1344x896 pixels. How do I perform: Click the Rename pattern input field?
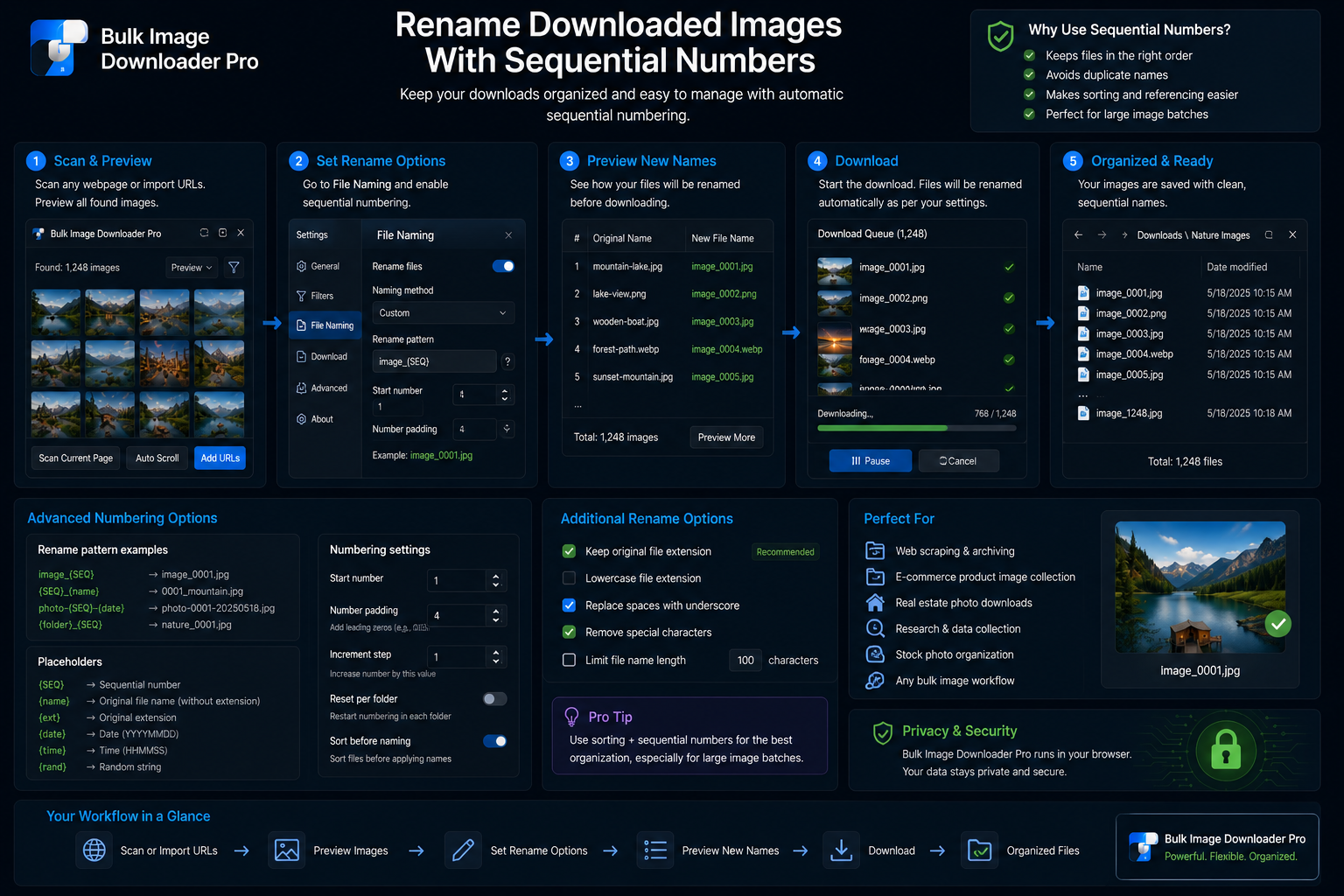pyautogui.click(x=434, y=361)
